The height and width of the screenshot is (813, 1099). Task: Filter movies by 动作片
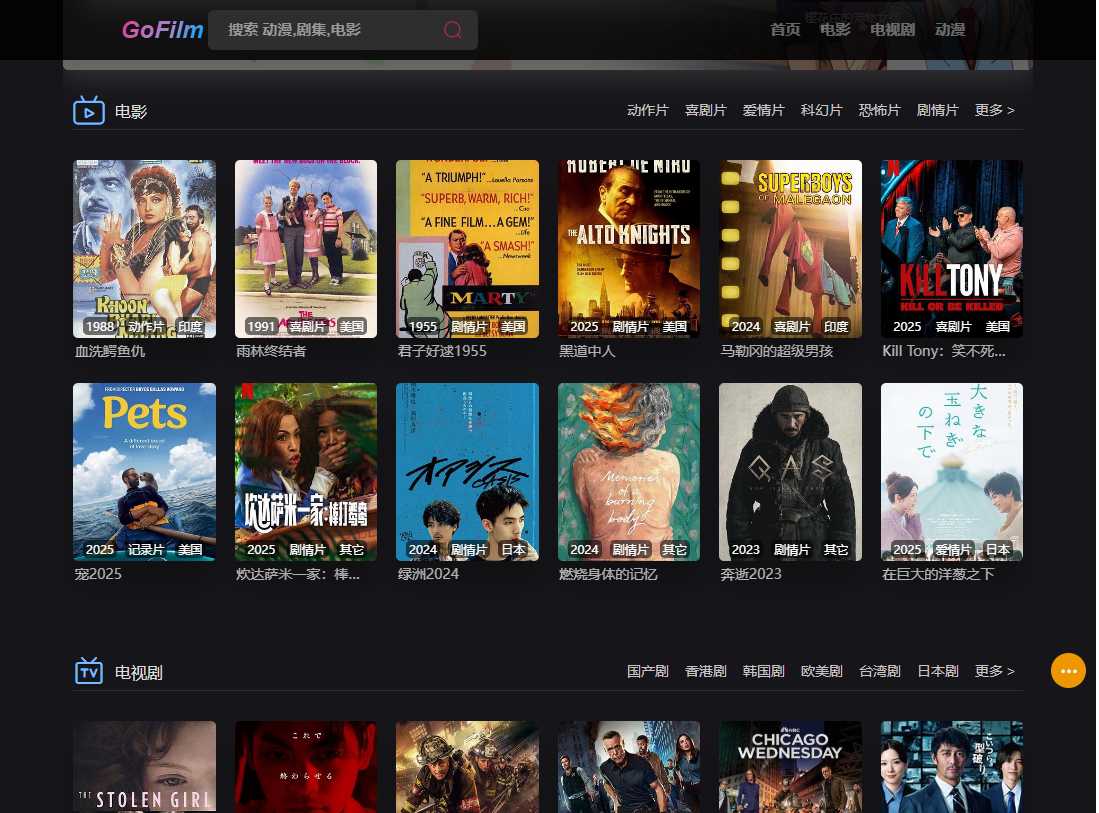(647, 110)
